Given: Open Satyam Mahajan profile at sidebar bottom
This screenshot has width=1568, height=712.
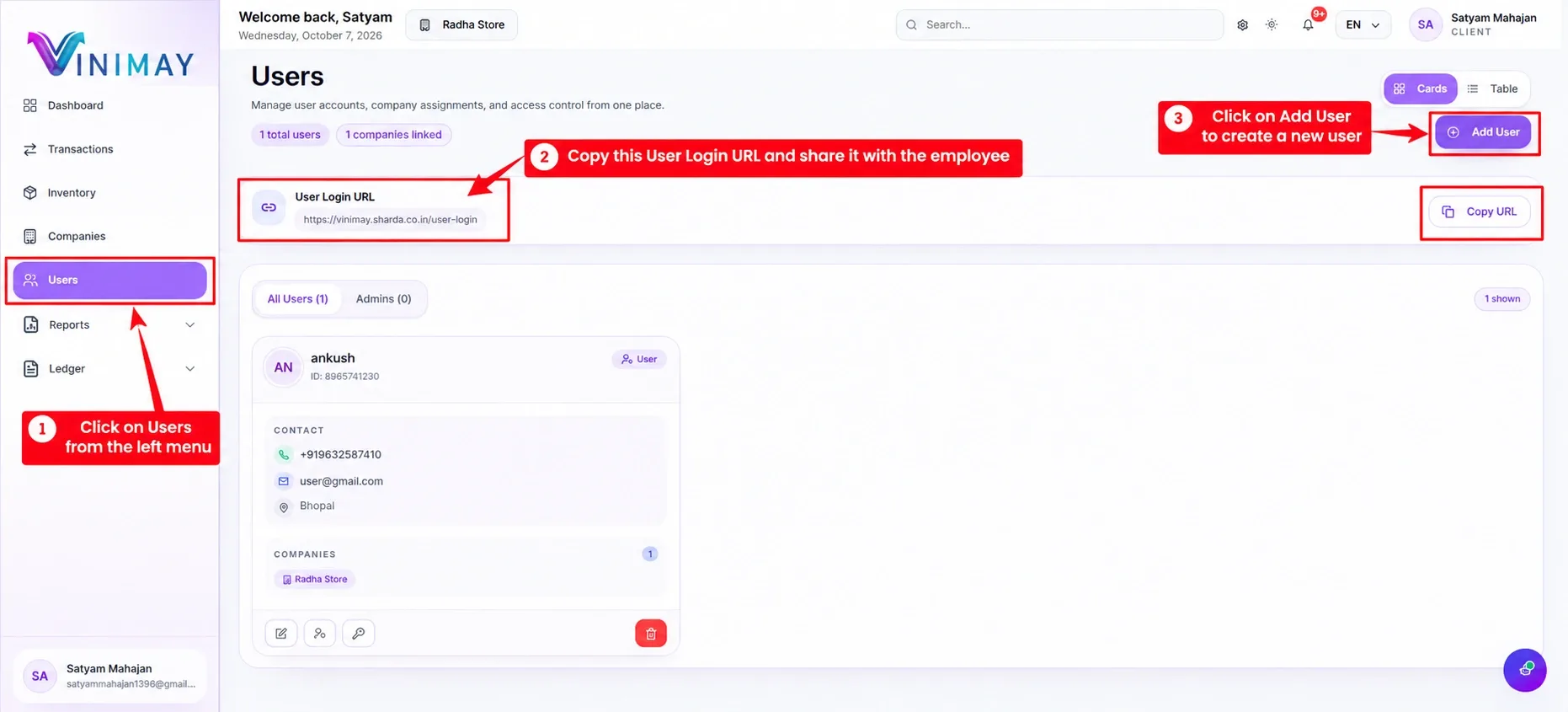Looking at the screenshot, I should (110, 676).
